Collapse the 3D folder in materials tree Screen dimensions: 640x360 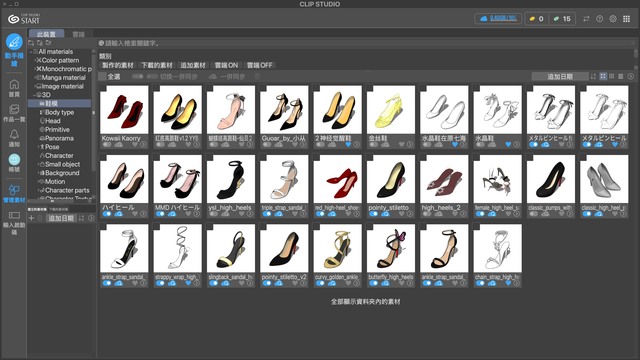coord(34,95)
